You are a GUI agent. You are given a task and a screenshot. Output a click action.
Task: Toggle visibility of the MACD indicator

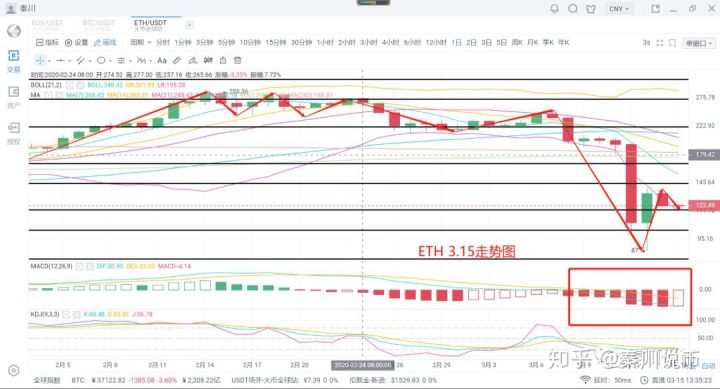coord(79,266)
